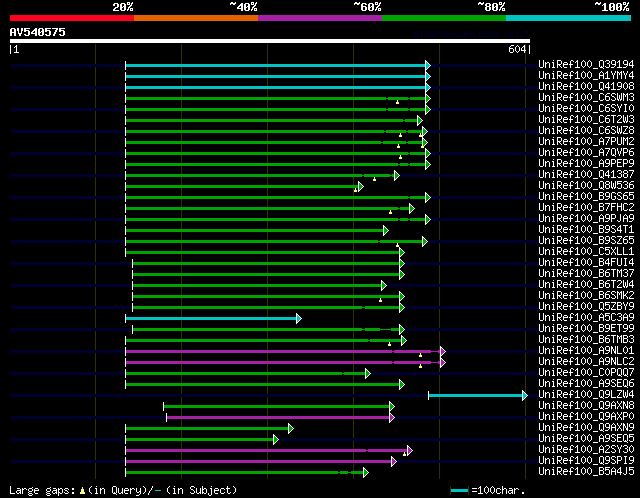
Task: Select UniRef100_A9SEQ5 label
Action: click(x=586, y=439)
